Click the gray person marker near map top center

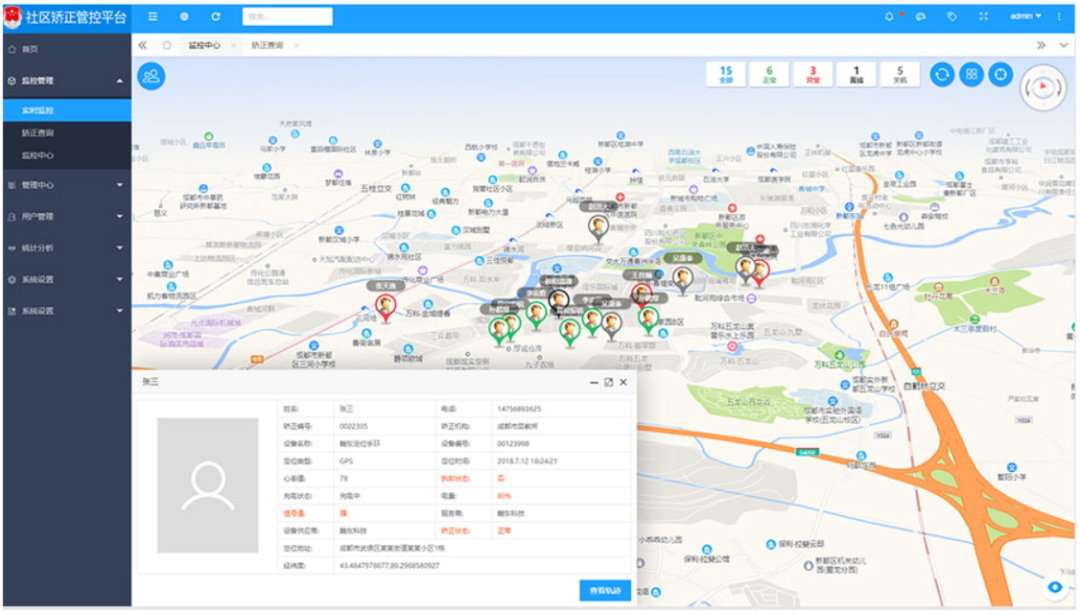click(x=599, y=228)
